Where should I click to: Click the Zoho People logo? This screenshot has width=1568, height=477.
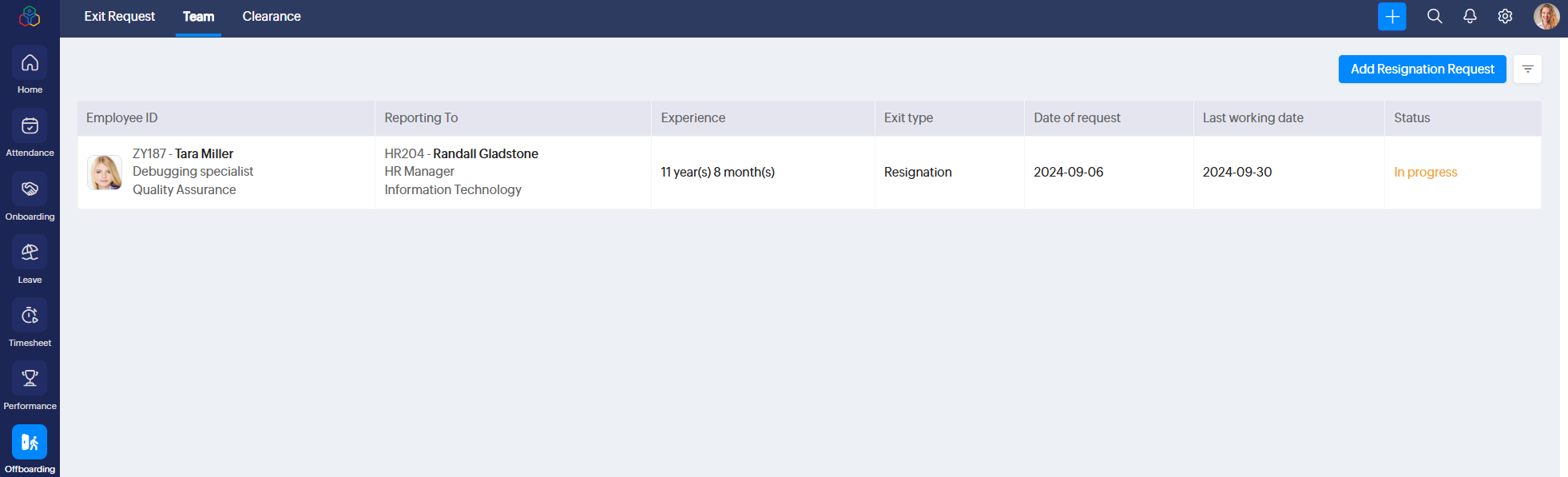[30, 16]
